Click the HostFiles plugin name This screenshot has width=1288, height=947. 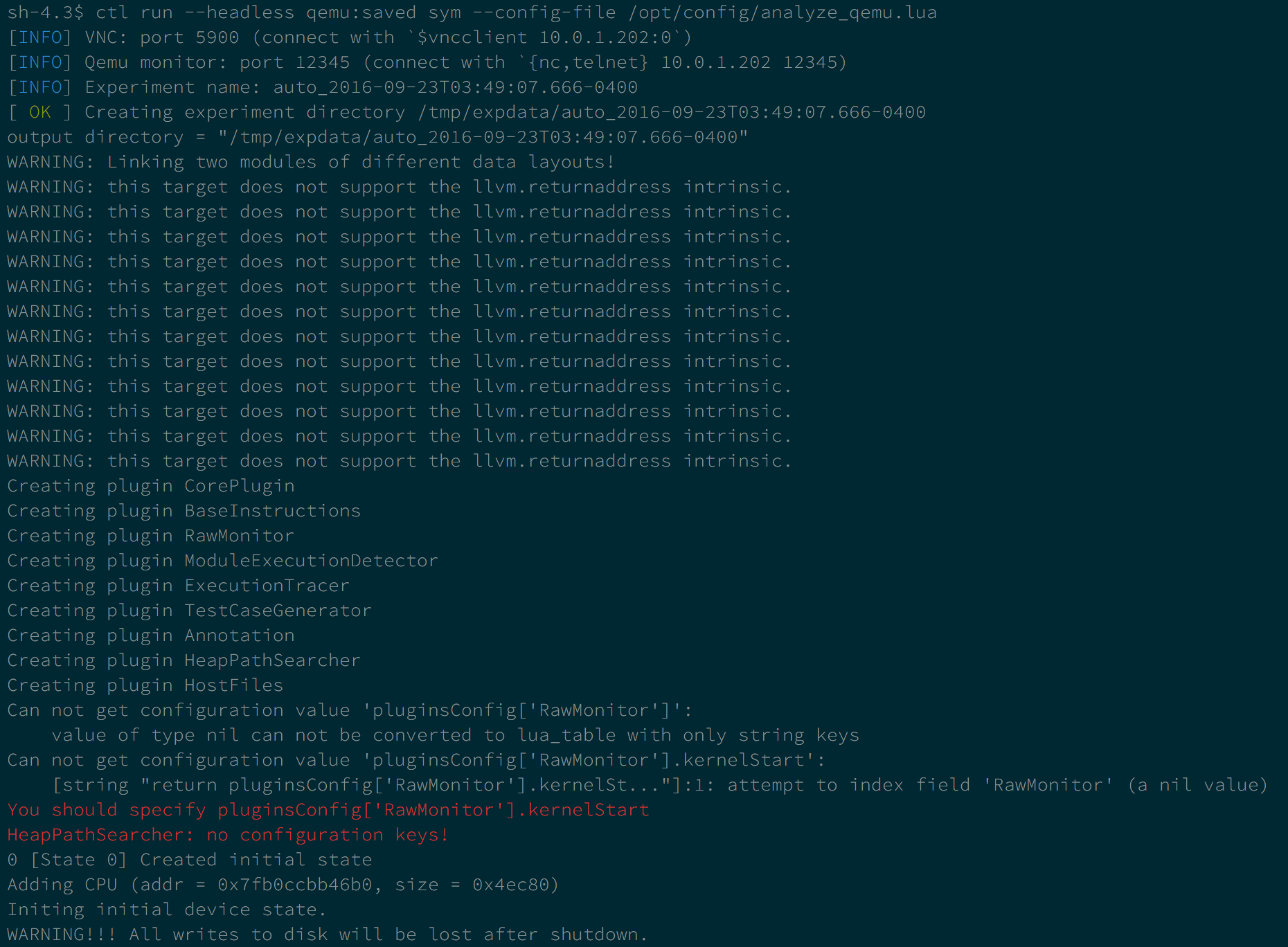pos(234,685)
